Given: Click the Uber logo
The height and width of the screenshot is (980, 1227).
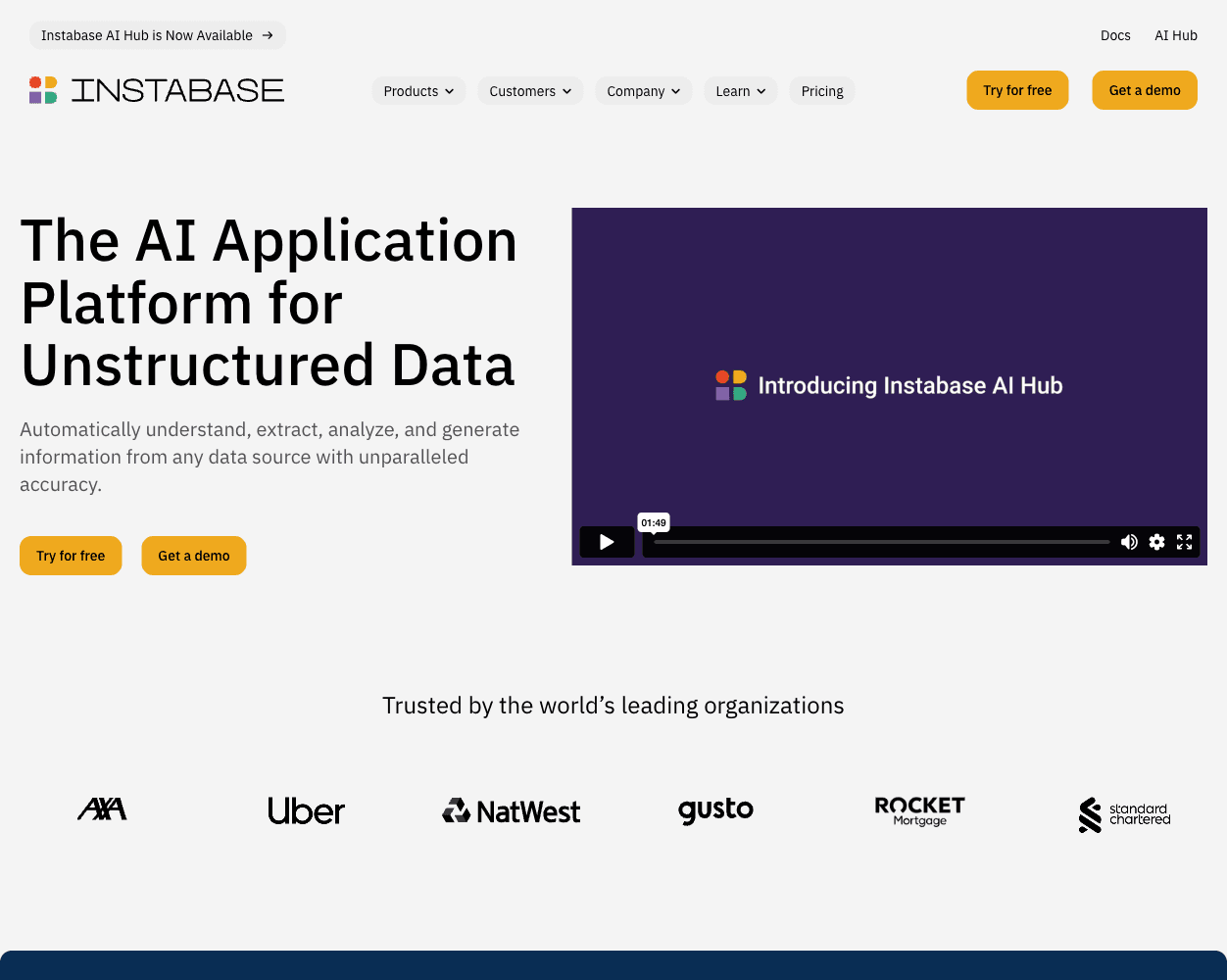Looking at the screenshot, I should pyautogui.click(x=307, y=810).
